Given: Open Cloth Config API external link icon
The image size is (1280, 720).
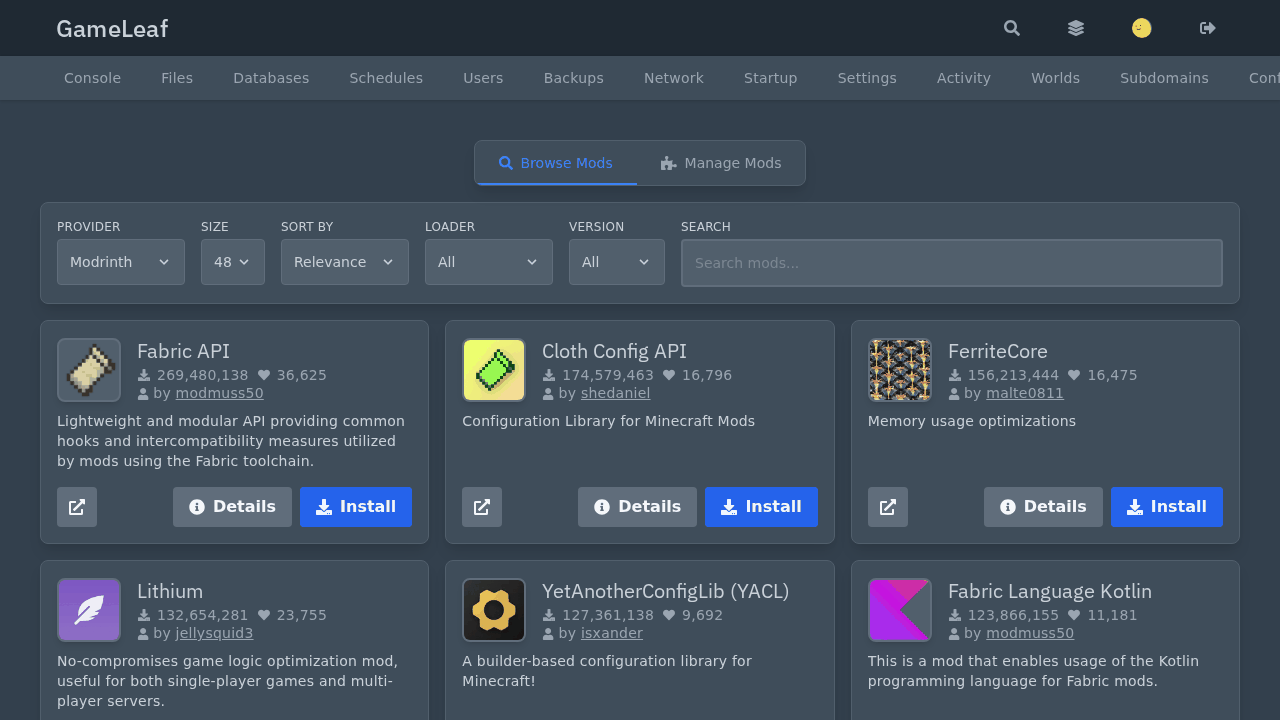Looking at the screenshot, I should (482, 507).
